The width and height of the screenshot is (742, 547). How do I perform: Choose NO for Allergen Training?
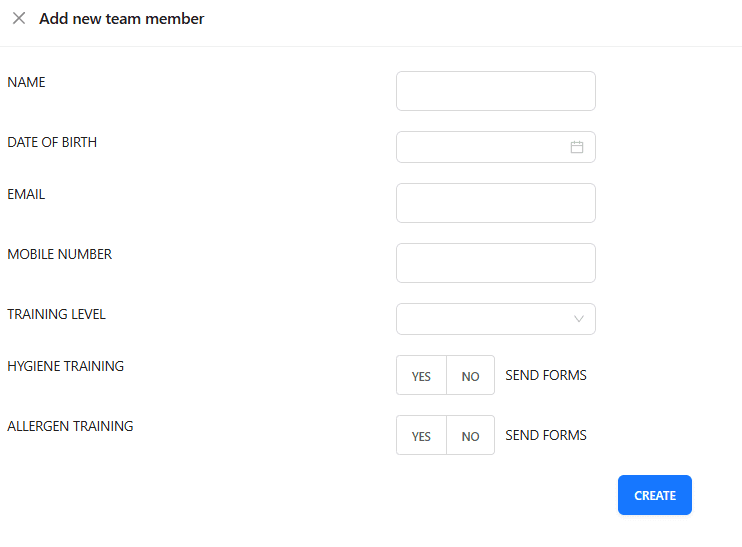tap(470, 435)
